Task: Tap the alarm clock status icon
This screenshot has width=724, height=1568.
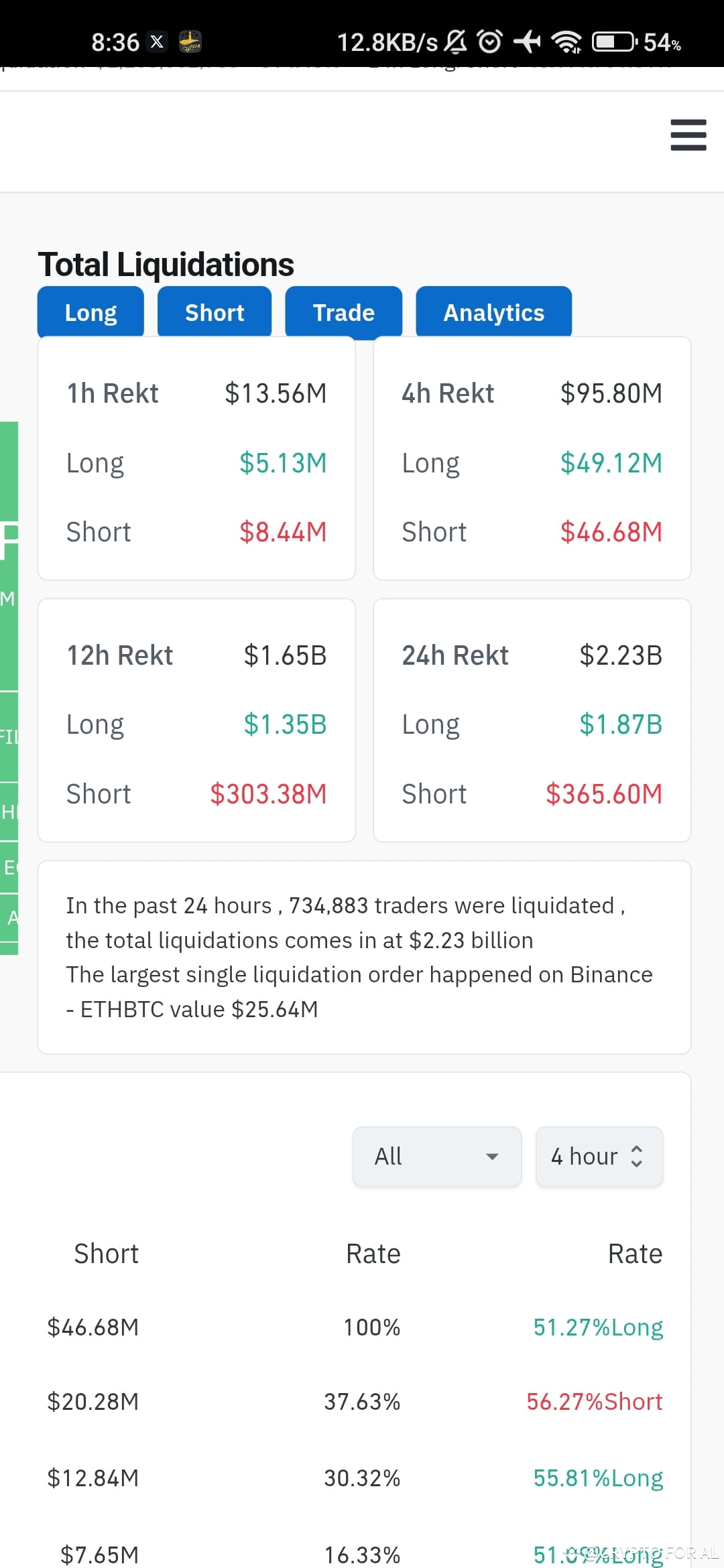Action: coord(490,42)
